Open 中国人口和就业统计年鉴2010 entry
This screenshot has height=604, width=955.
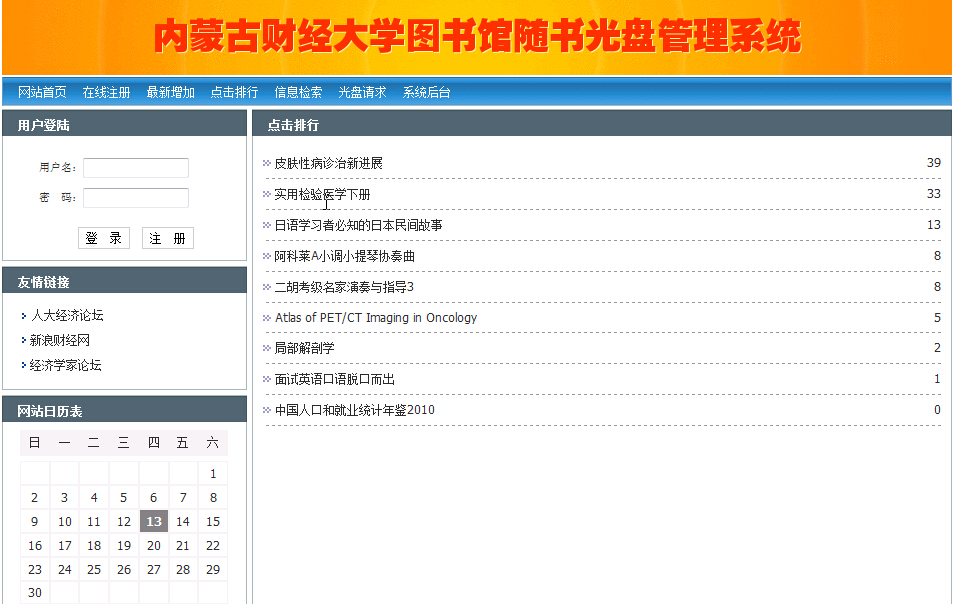354,410
